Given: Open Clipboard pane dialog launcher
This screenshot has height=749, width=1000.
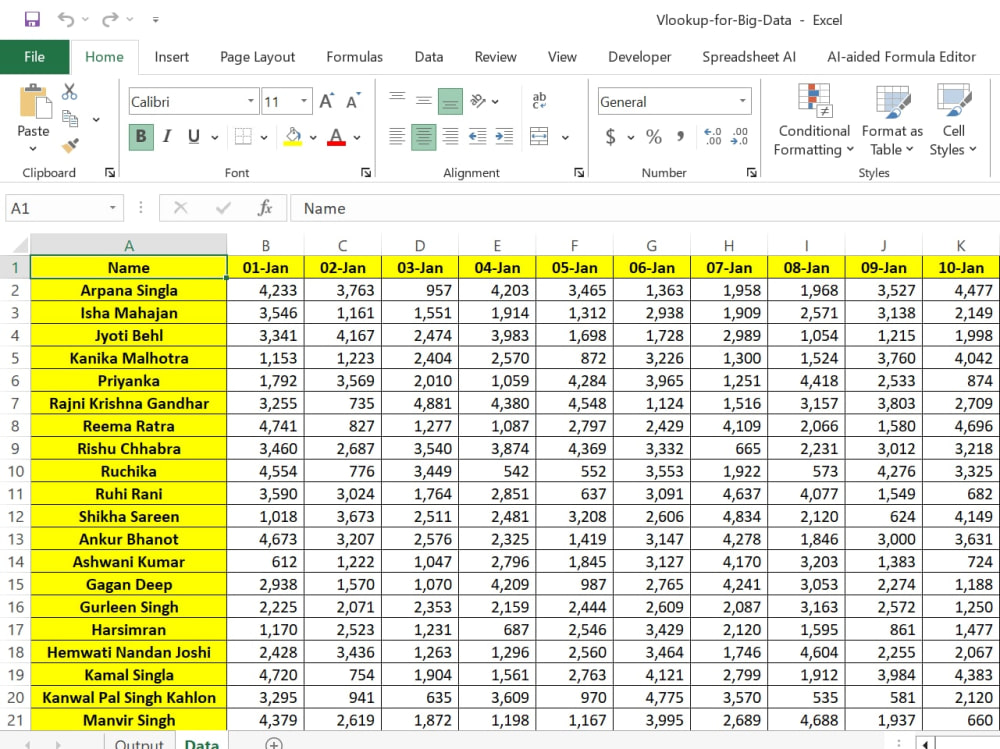Looking at the screenshot, I should tap(110, 172).
